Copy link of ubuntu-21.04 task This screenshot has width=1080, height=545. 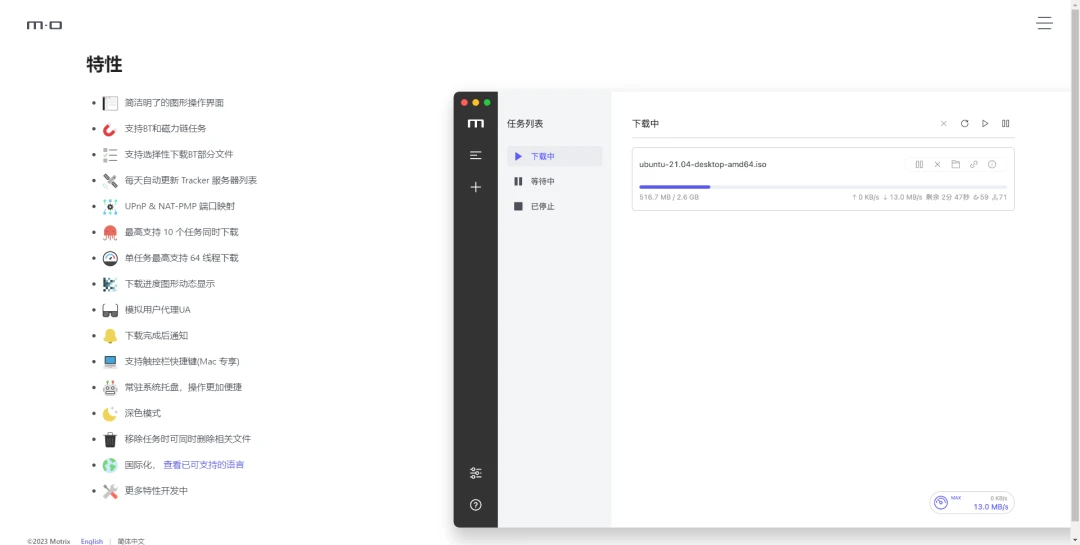point(973,164)
